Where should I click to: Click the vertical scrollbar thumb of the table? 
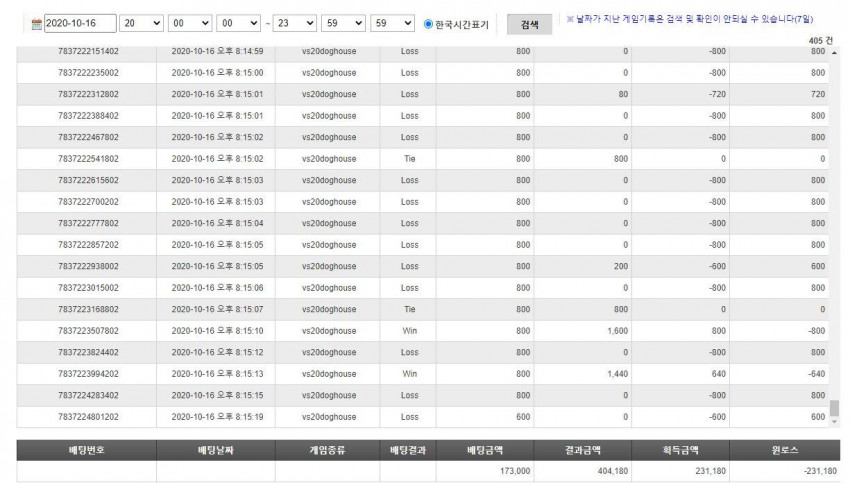pyautogui.click(x=834, y=408)
